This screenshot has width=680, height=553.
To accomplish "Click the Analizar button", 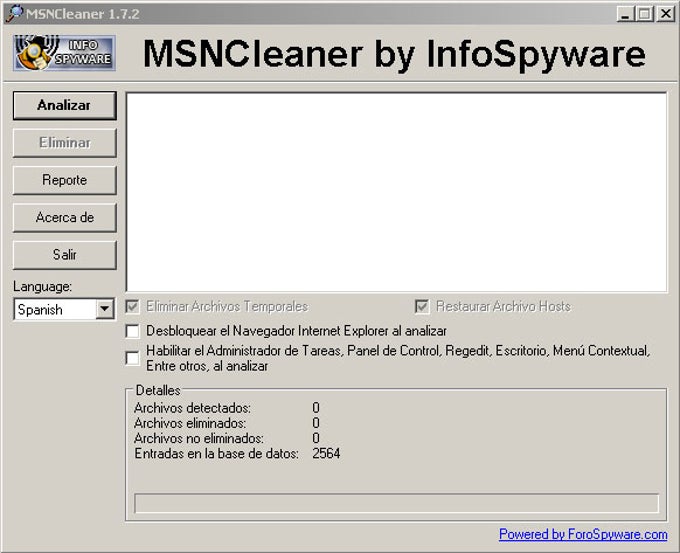I will [x=65, y=105].
